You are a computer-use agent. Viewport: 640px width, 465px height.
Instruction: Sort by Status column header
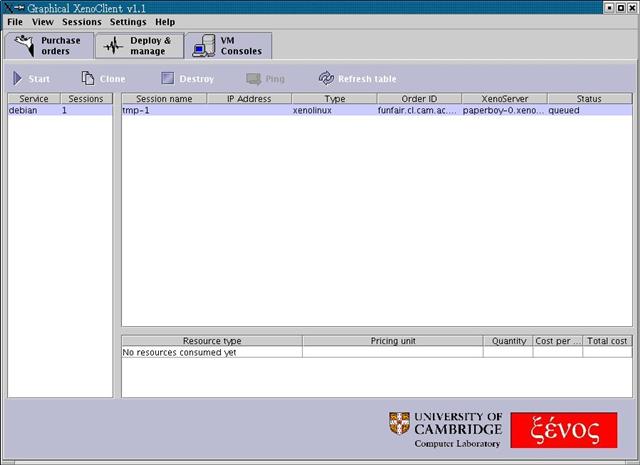pos(589,99)
